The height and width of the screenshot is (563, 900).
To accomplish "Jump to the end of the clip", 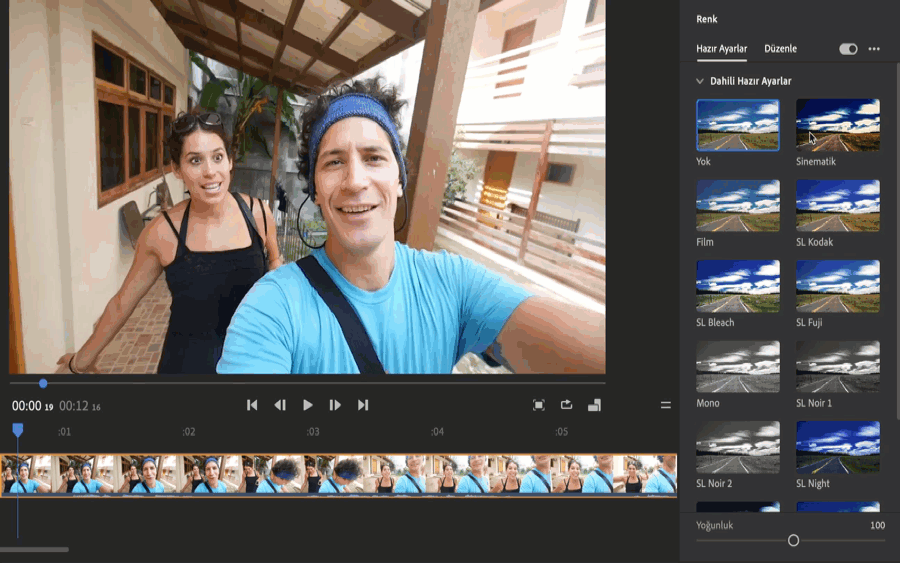I will pyautogui.click(x=363, y=405).
